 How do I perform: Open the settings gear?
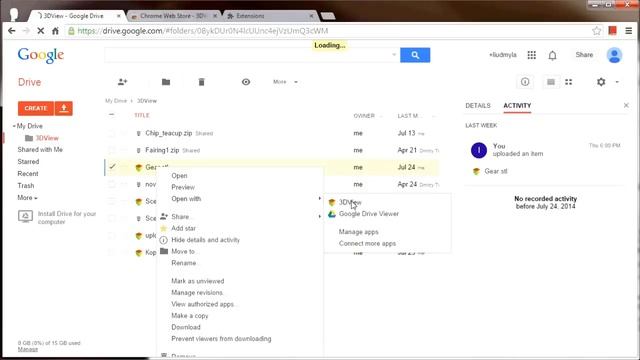coord(601,82)
